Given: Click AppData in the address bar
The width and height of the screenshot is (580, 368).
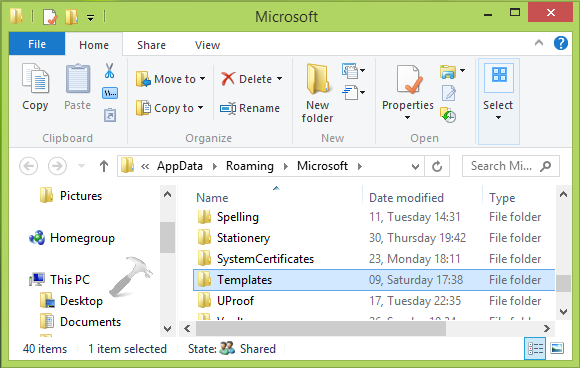Looking at the screenshot, I should pos(180,166).
